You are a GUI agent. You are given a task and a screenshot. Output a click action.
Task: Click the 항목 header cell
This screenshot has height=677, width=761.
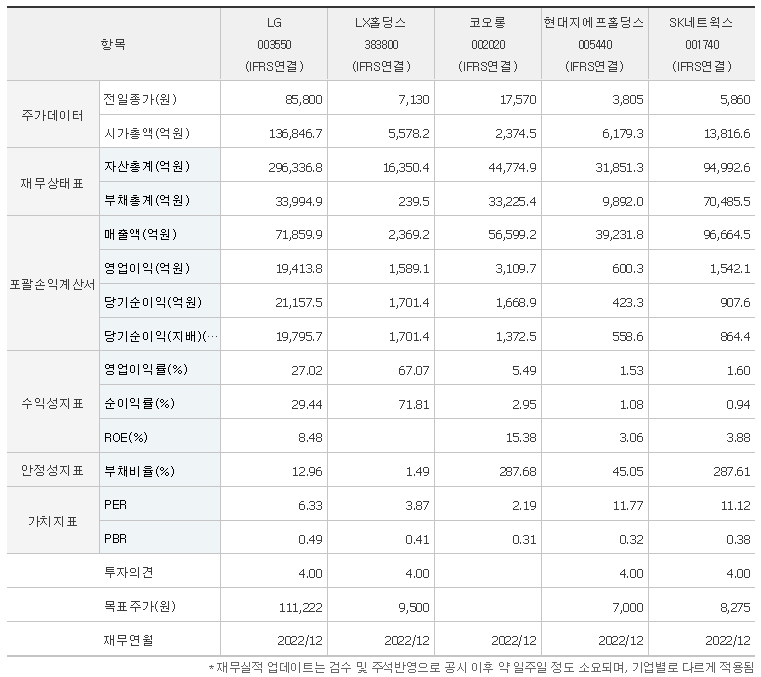coord(114,44)
